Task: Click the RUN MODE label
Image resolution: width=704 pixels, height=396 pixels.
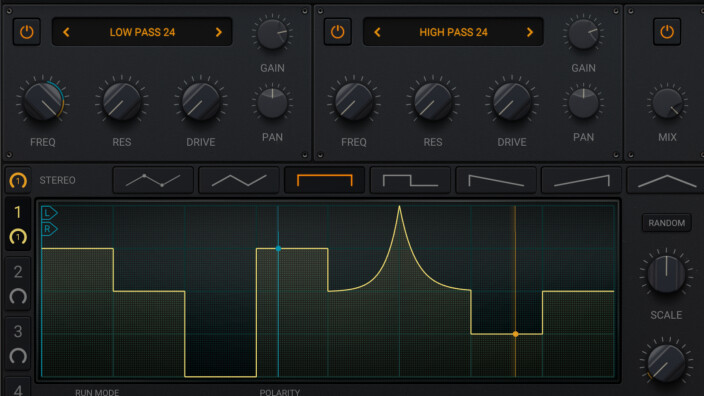Action: (x=97, y=392)
